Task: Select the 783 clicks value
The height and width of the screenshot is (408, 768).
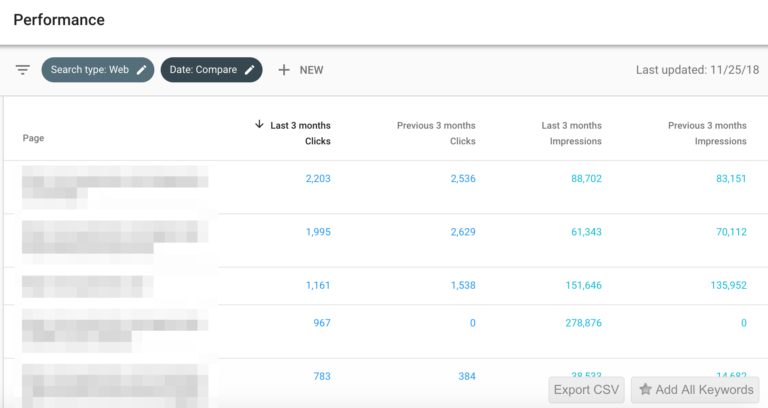Action: (x=322, y=377)
